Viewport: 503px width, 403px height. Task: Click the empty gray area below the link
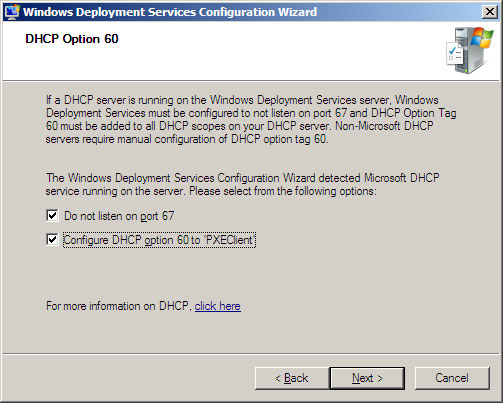click(x=251, y=333)
